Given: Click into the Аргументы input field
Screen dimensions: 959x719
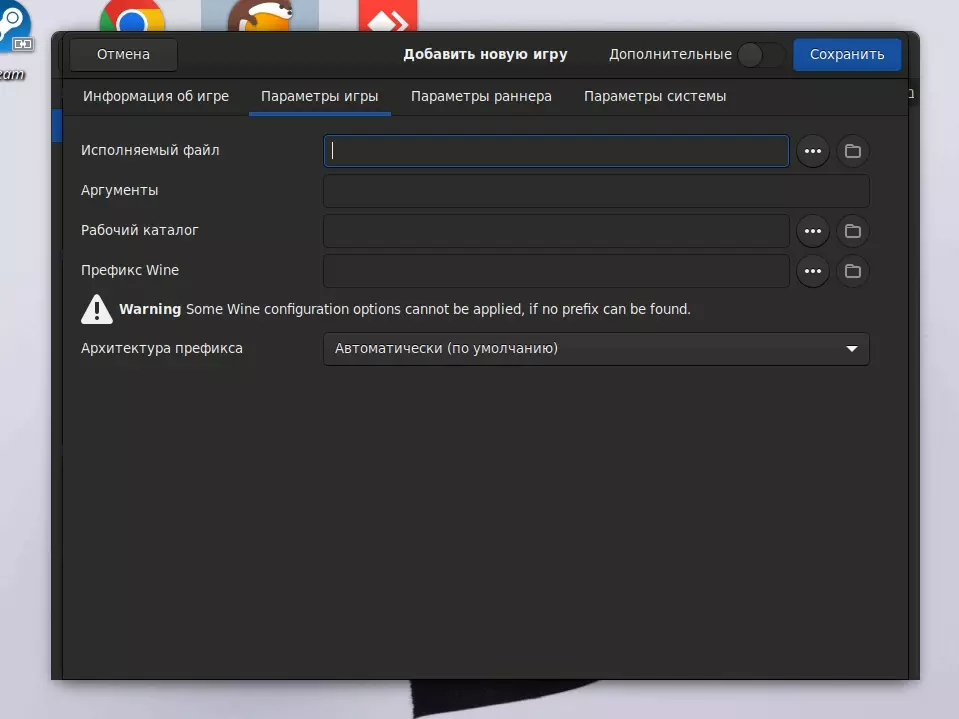Looking at the screenshot, I should click(596, 191).
